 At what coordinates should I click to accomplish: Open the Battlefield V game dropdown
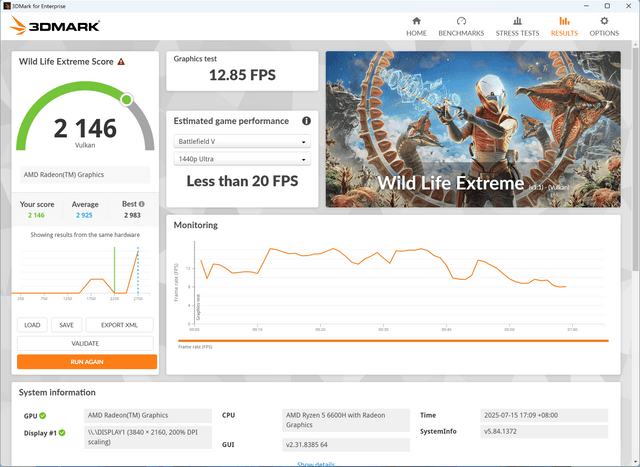pos(242,141)
